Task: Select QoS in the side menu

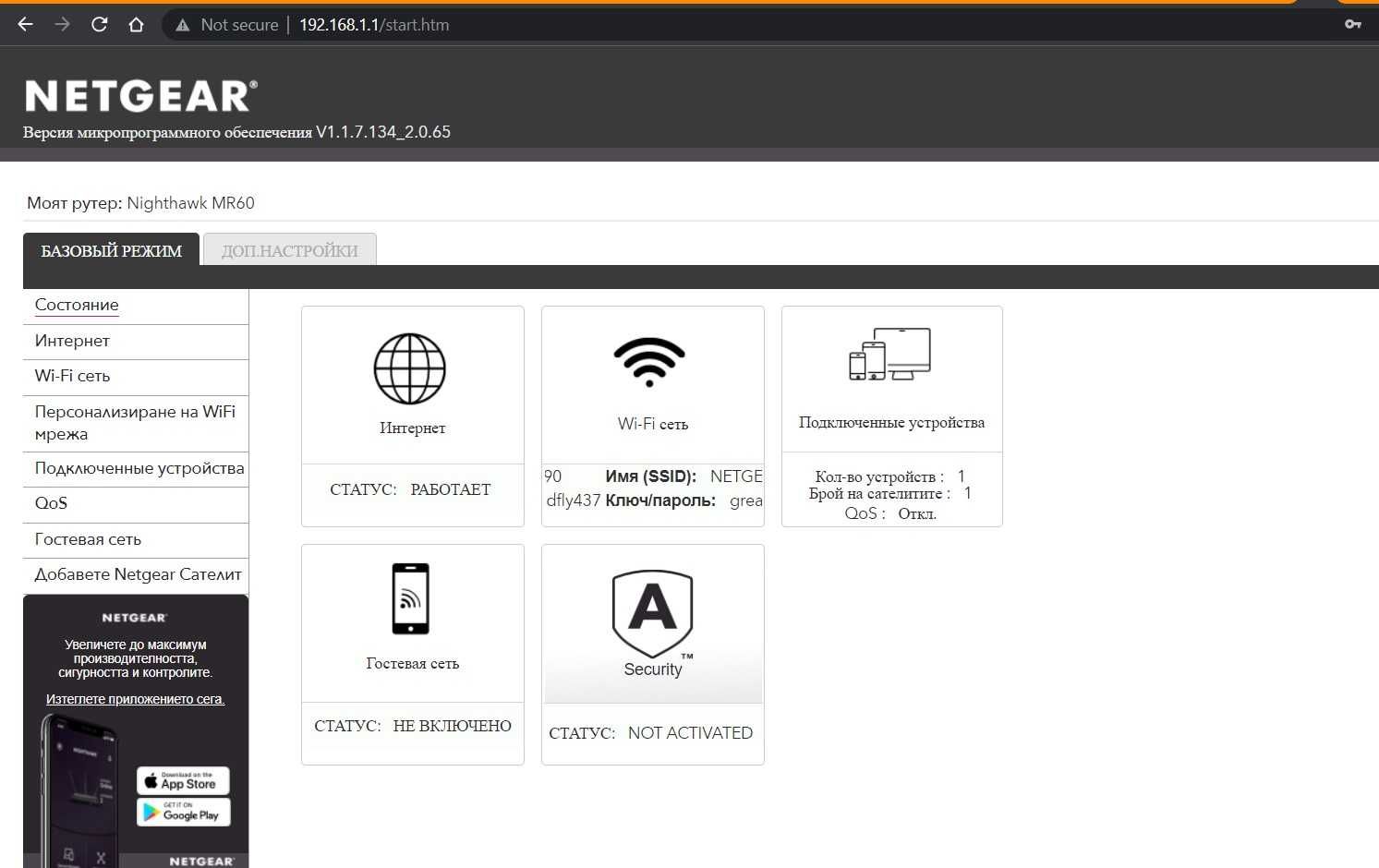Action: point(51,503)
